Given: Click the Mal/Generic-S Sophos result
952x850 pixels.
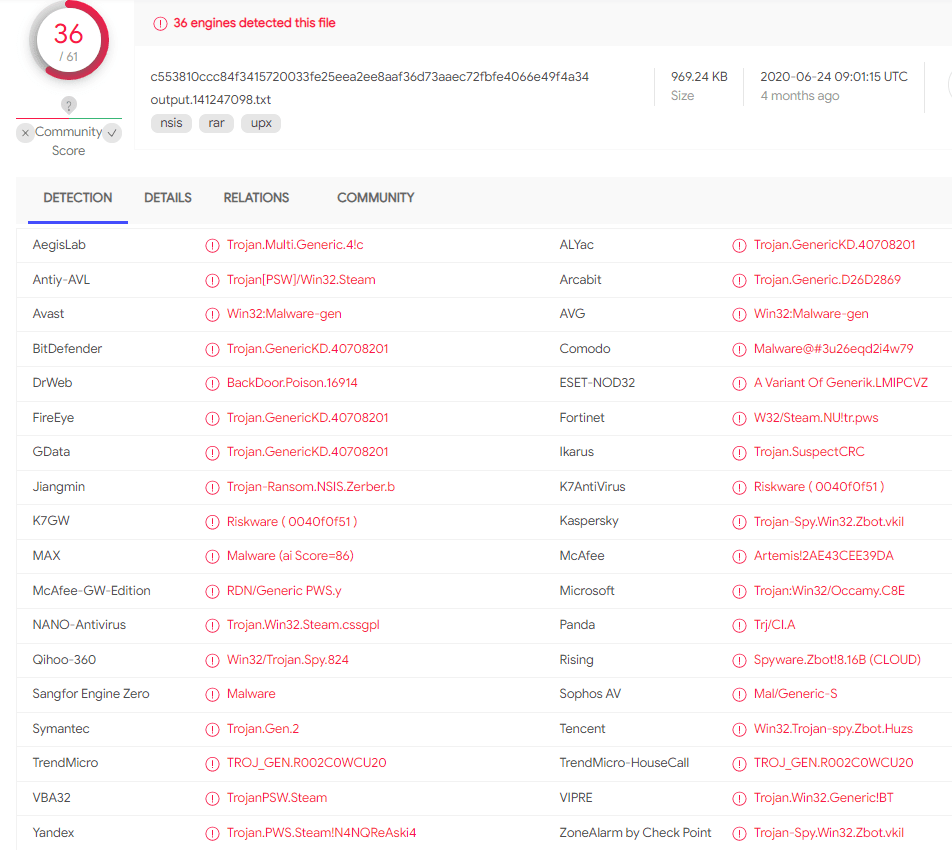Looking at the screenshot, I should [x=795, y=693].
